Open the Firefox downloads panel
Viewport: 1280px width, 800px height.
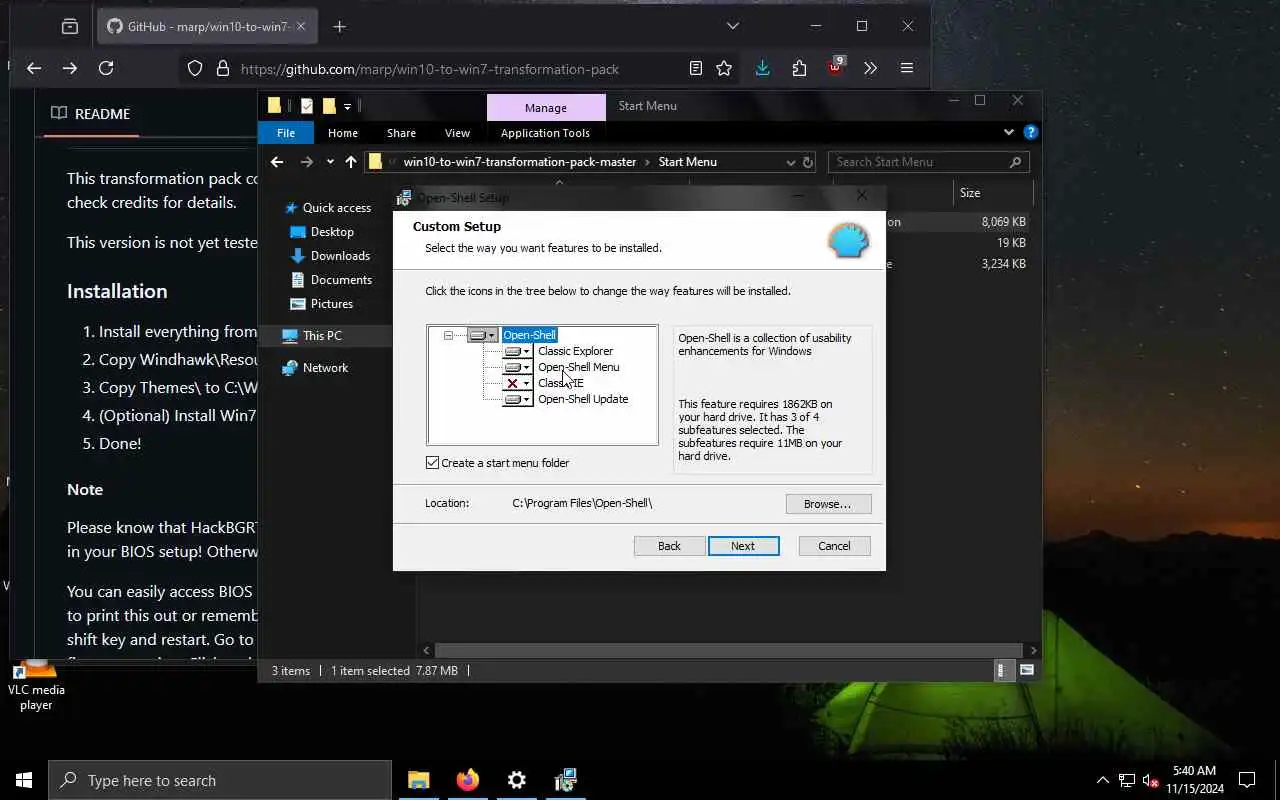point(763,68)
